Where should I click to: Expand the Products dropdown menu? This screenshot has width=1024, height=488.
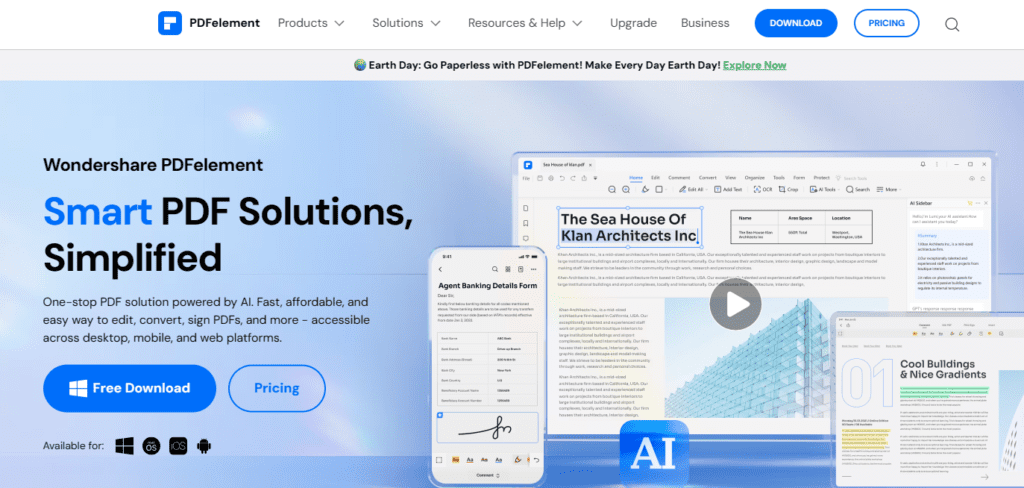pyautogui.click(x=311, y=23)
